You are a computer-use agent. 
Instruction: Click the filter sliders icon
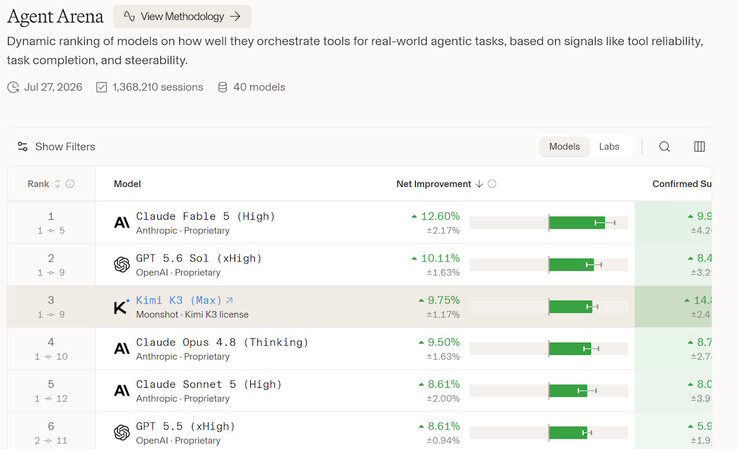click(x=22, y=147)
